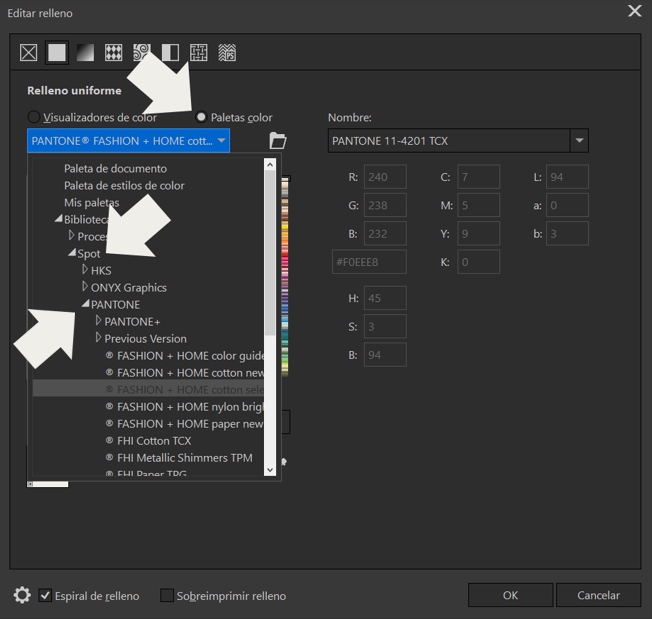Close the Editar relleno dialog
Viewport: 652px width, 619px height.
635,11
